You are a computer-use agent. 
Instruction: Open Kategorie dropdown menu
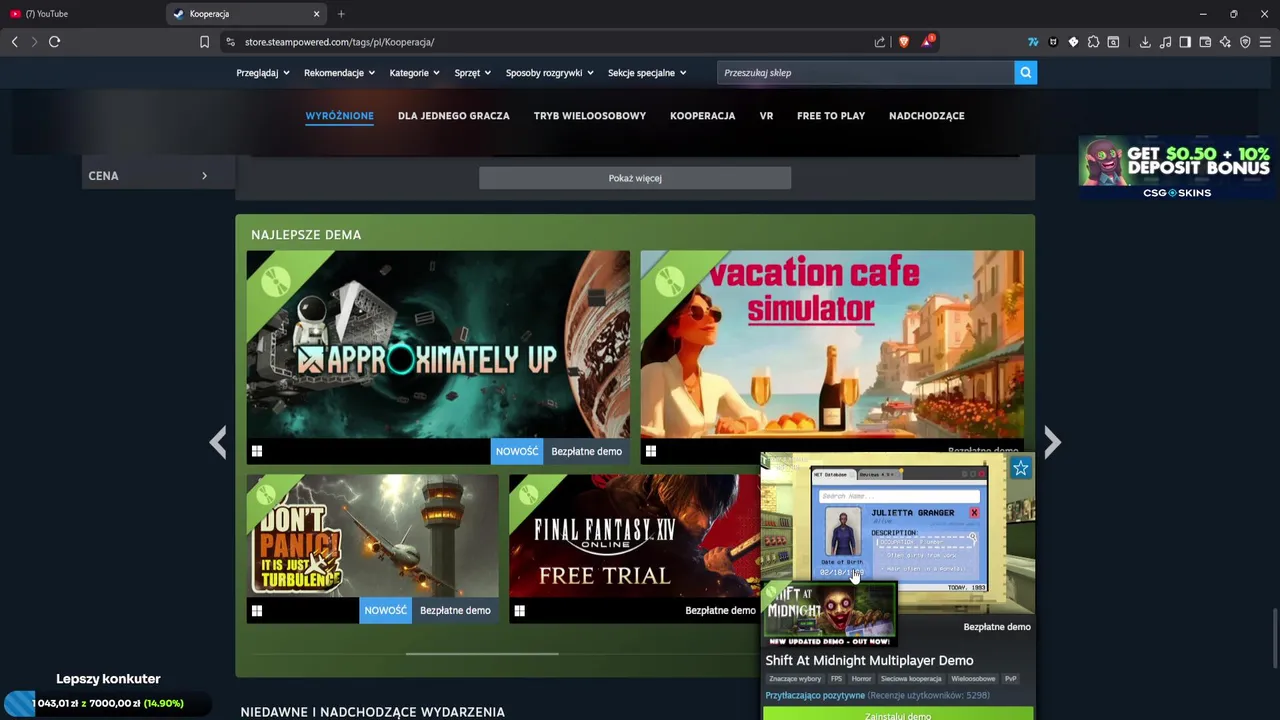[415, 73]
